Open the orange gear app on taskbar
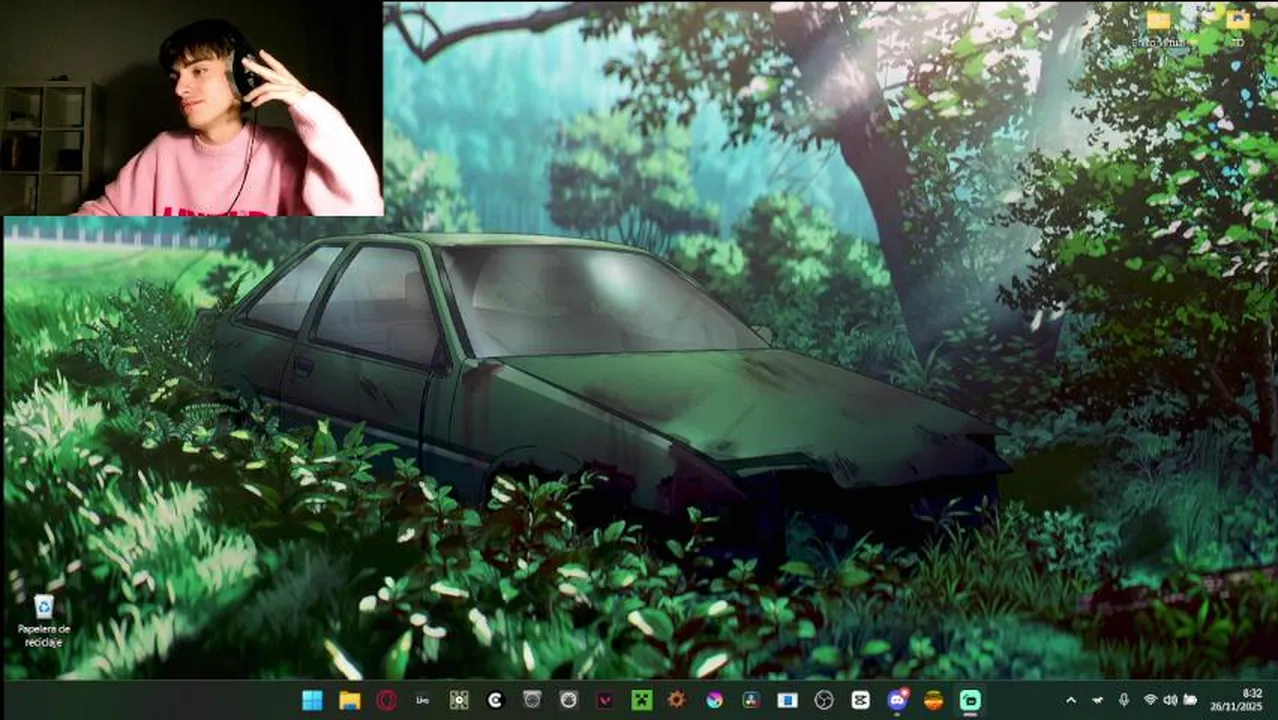This screenshot has width=1278, height=720. 678,700
